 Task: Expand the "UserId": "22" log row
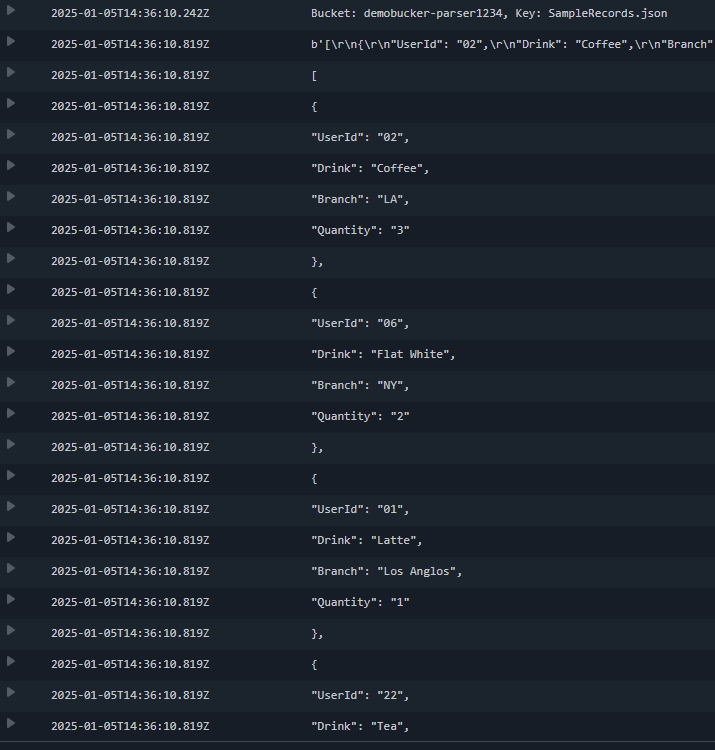click(11, 693)
